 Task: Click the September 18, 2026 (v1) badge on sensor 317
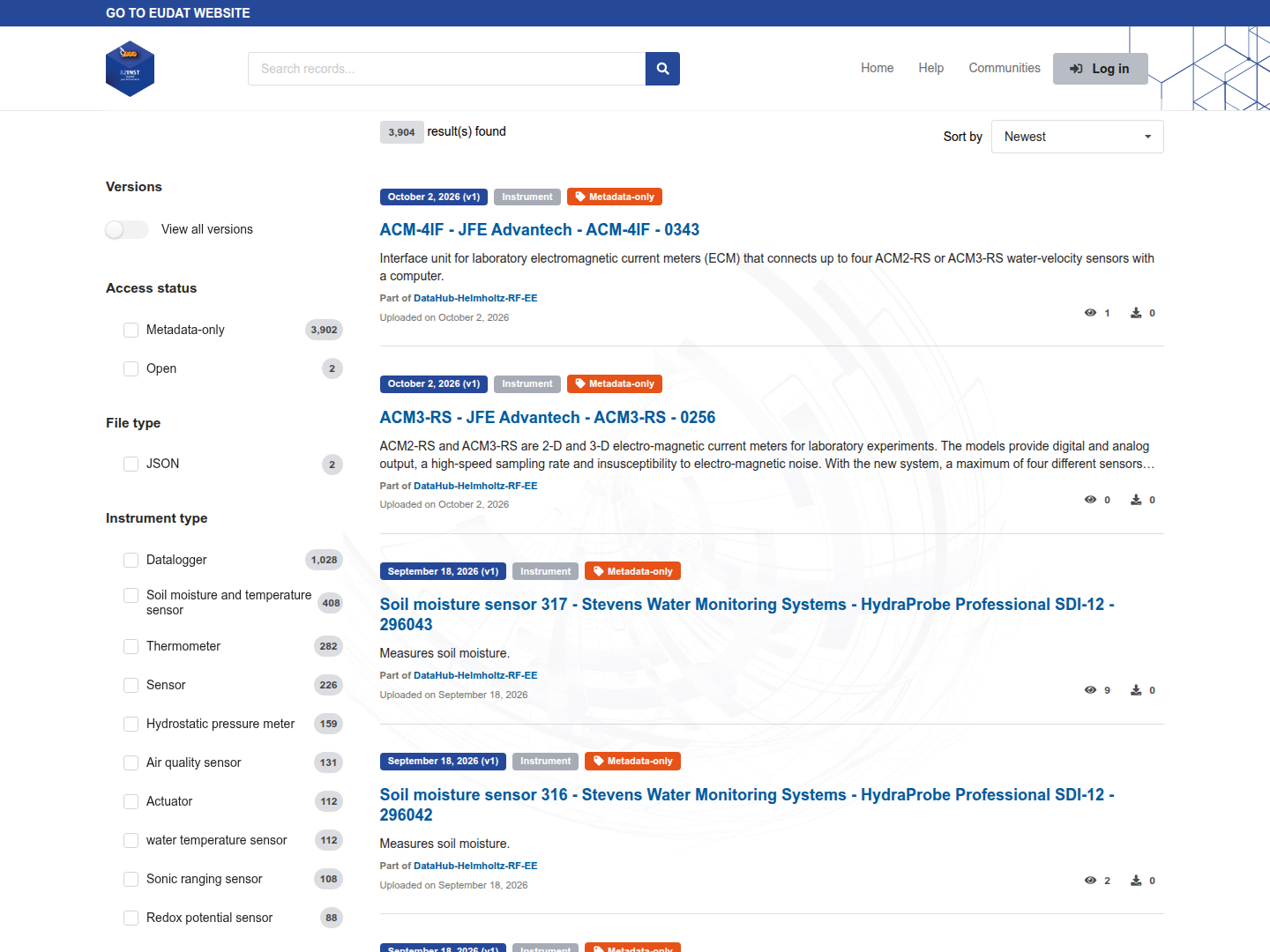tap(443, 571)
